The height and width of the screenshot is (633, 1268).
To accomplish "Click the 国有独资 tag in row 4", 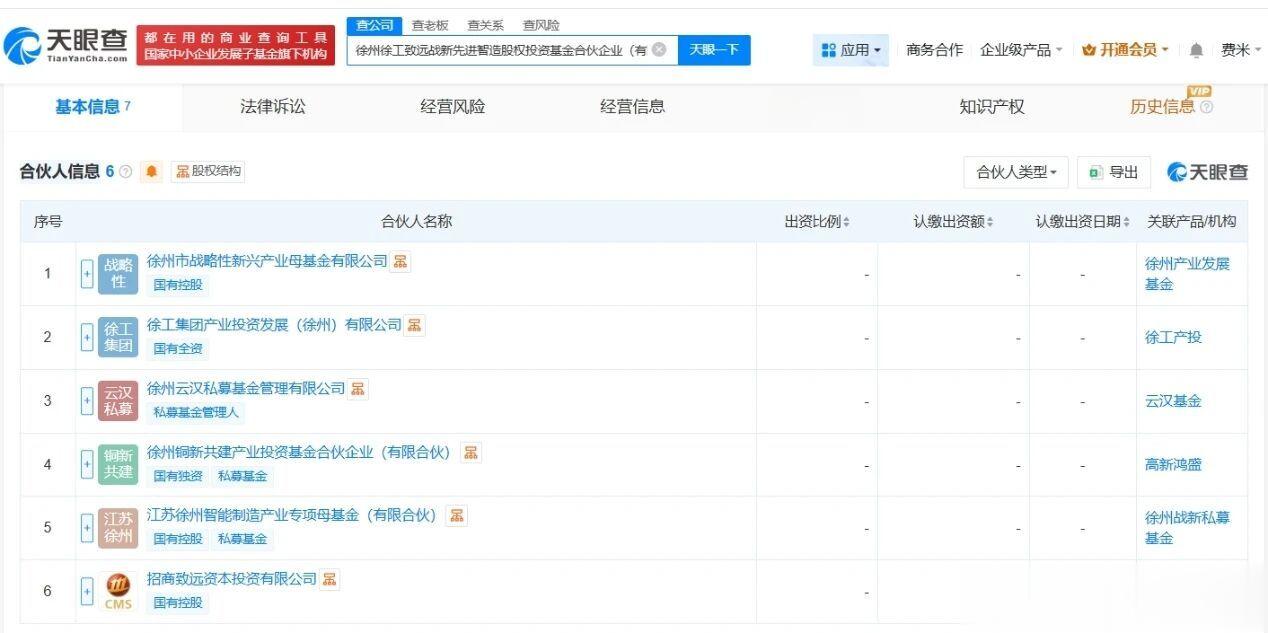I will pos(178,476).
